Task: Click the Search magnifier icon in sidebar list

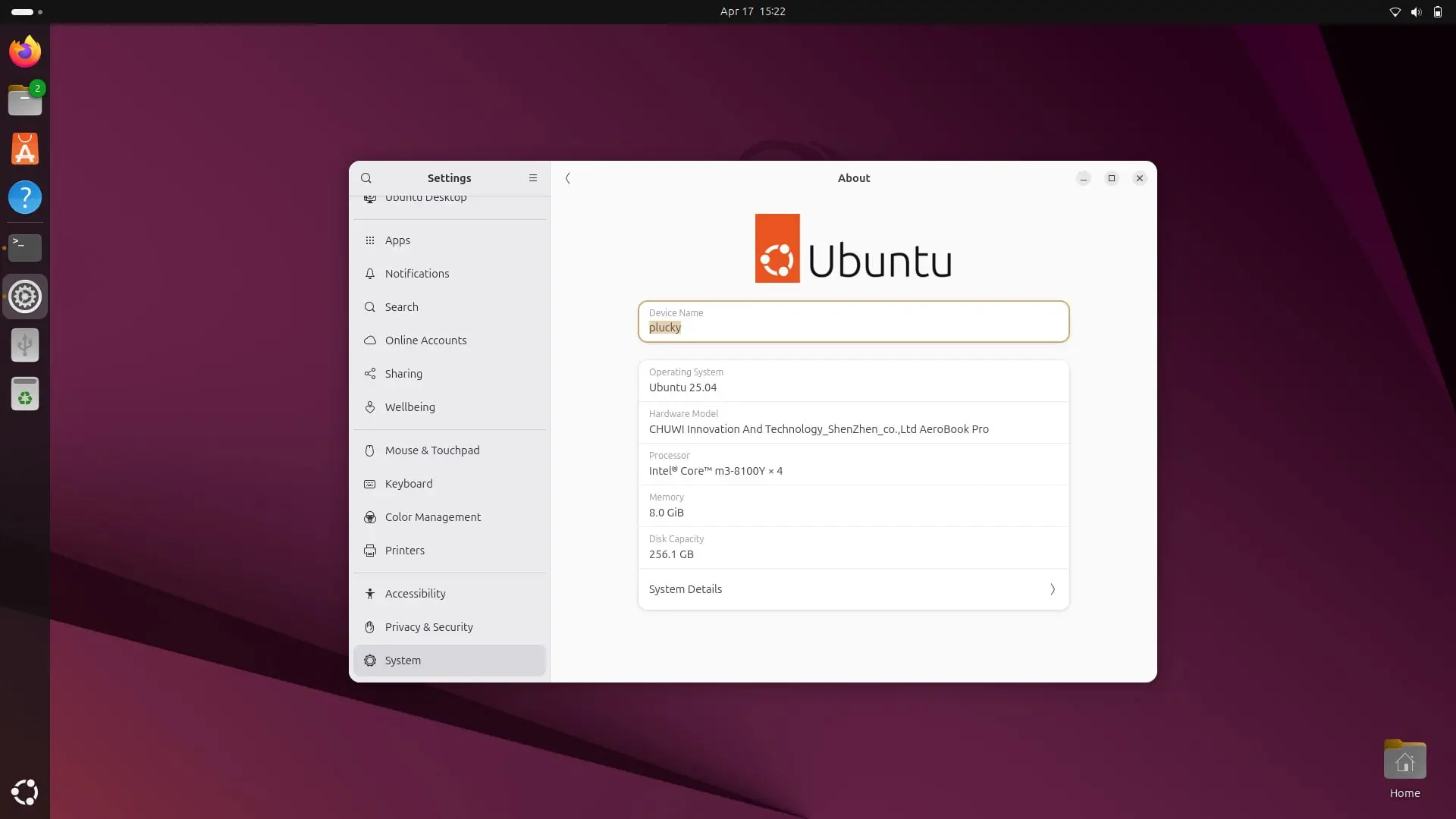Action: point(370,307)
